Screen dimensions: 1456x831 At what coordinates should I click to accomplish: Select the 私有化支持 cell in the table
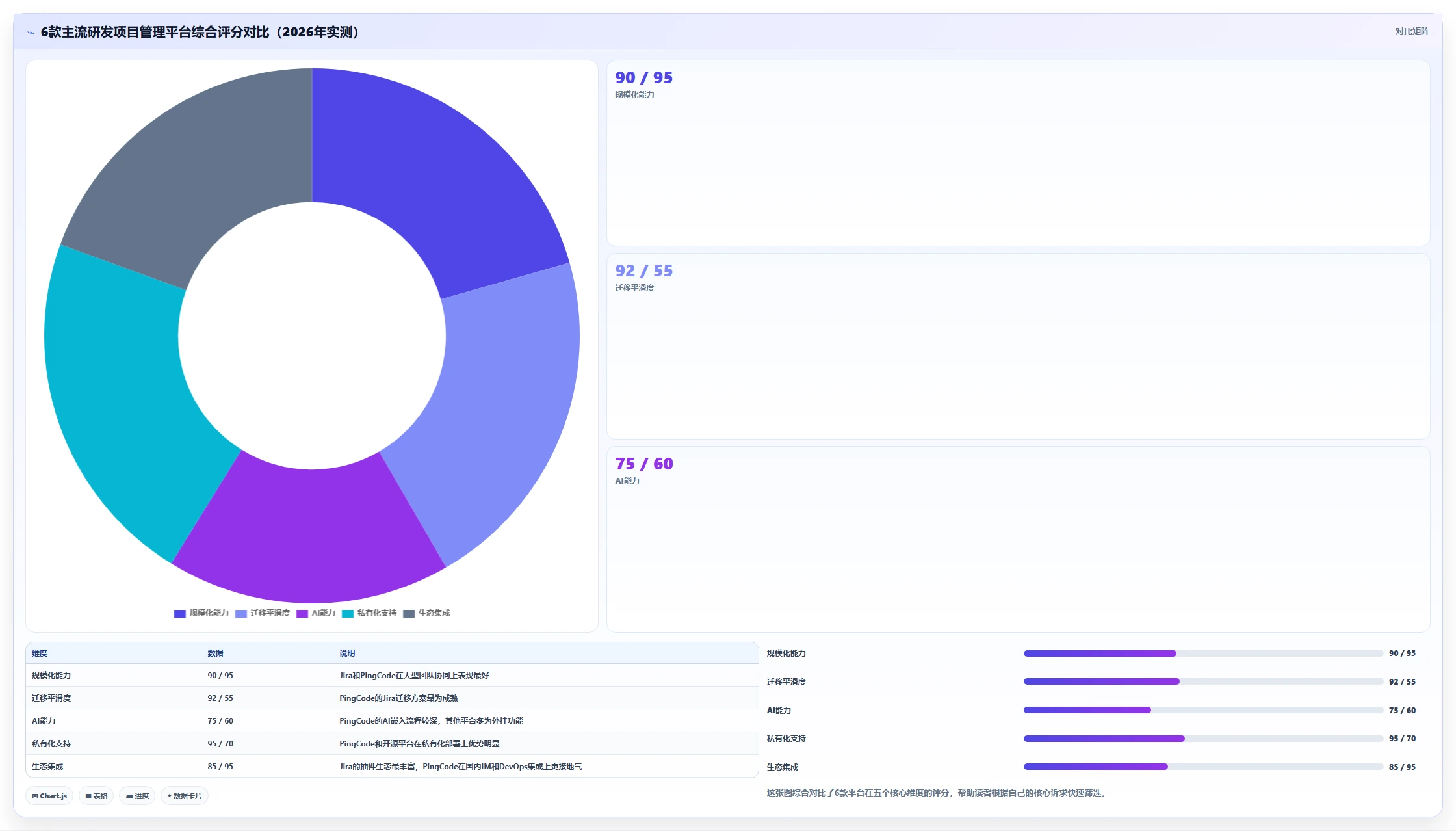point(51,744)
